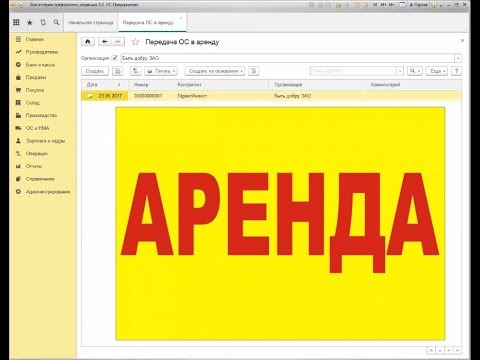Open the find magnifier dropdown button

click(x=415, y=71)
